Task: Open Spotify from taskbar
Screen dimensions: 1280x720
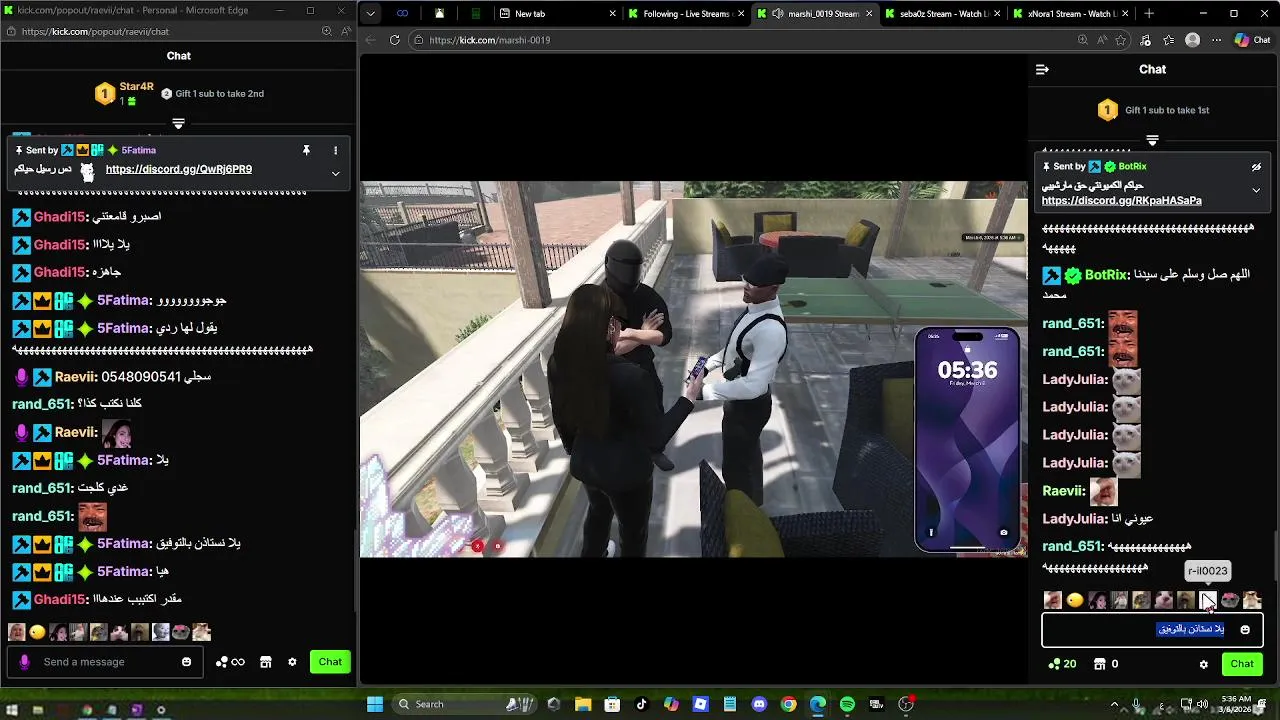Action: click(x=847, y=704)
